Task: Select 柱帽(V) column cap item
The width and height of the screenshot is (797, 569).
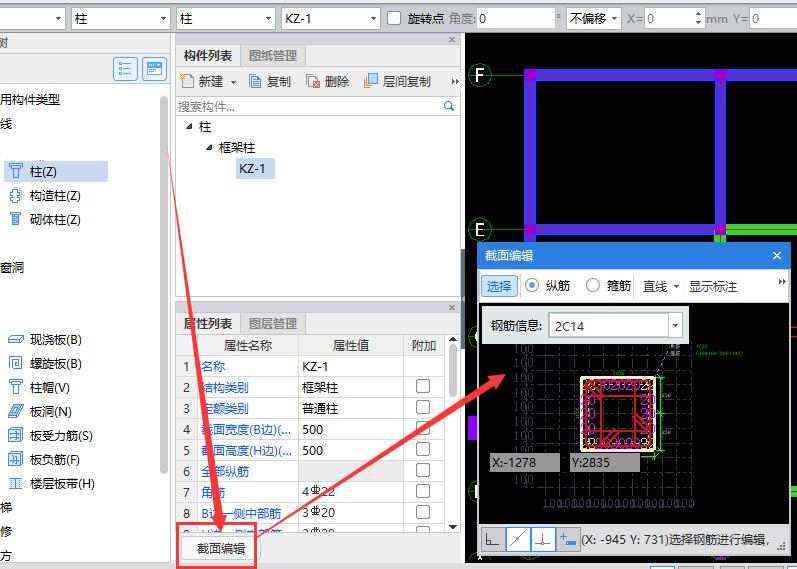Action: (x=40, y=387)
